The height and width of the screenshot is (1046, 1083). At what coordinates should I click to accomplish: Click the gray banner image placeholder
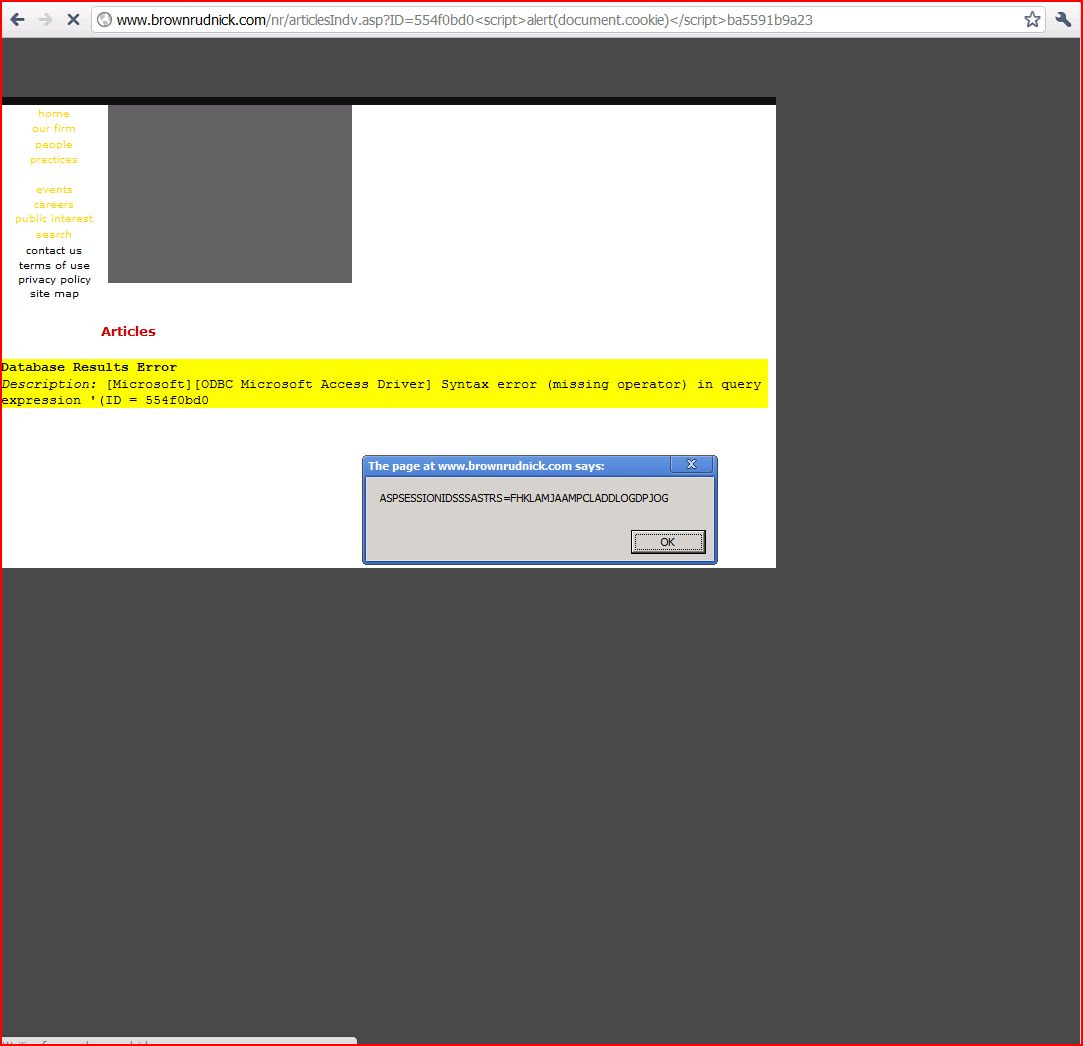coord(230,193)
